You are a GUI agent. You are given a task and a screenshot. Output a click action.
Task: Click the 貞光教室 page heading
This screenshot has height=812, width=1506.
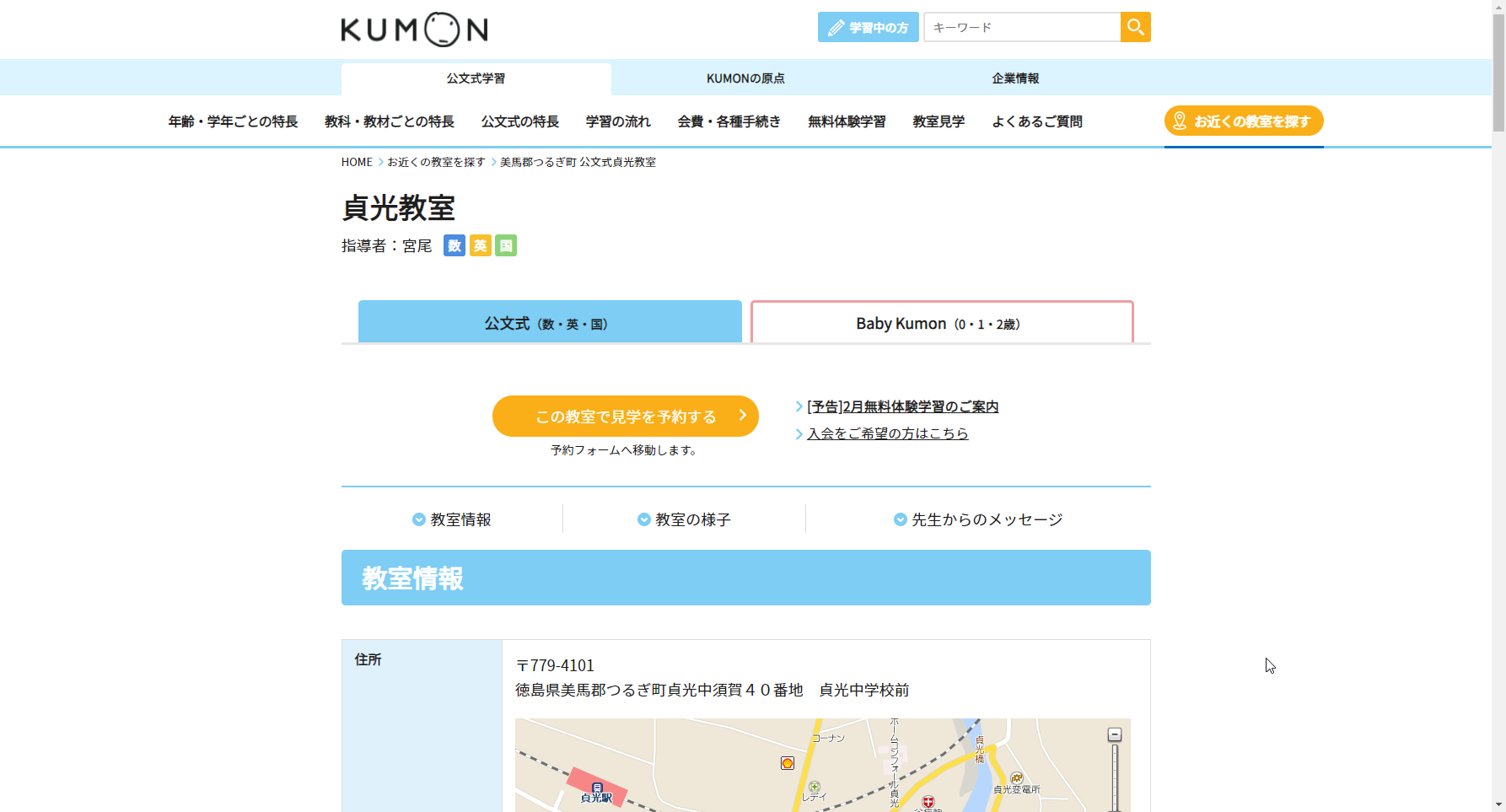click(399, 207)
